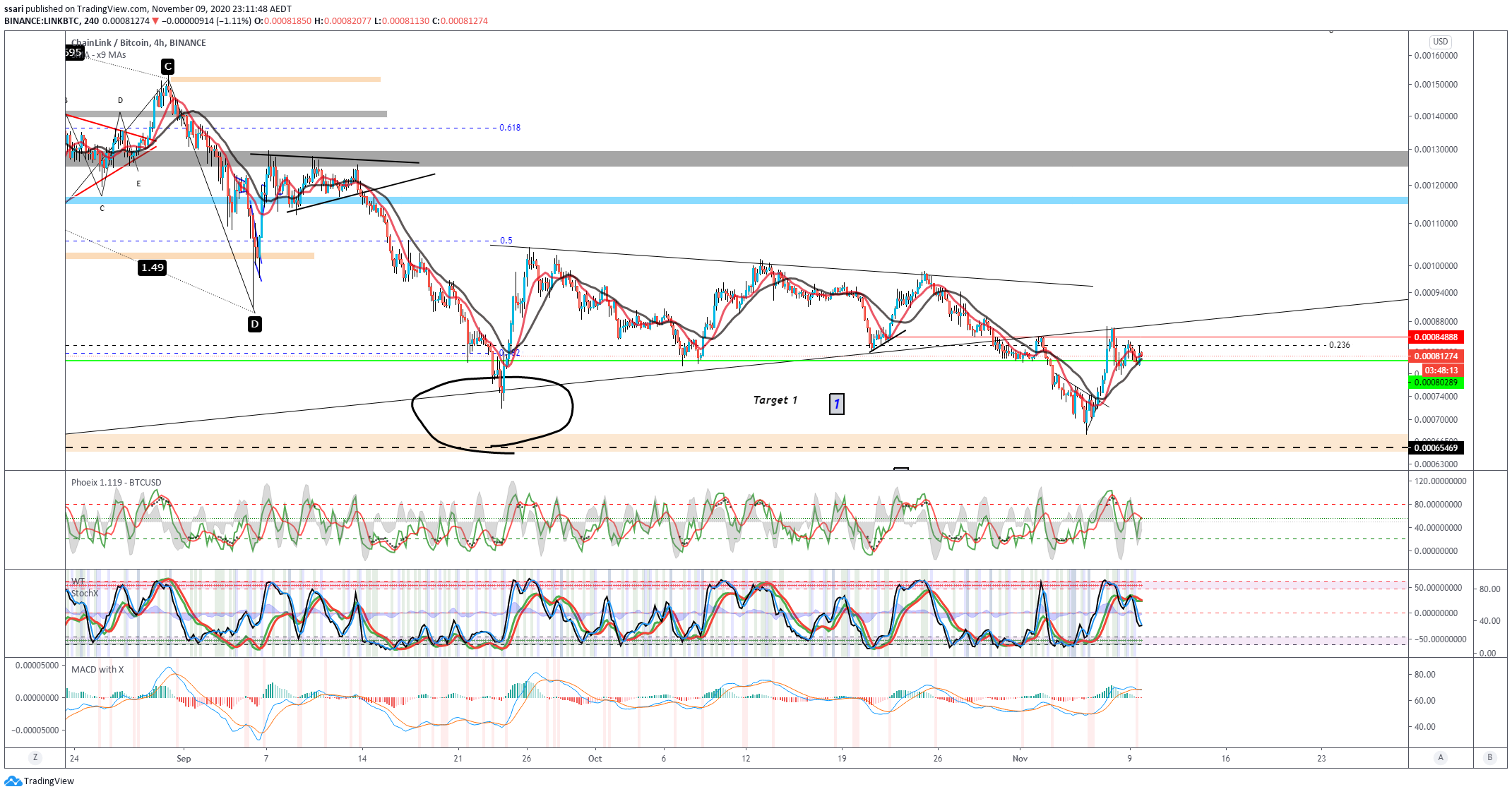Click the BINANCE:LINKBTC, 240 header text
This screenshot has width=1512, height=794.
click(x=52, y=21)
